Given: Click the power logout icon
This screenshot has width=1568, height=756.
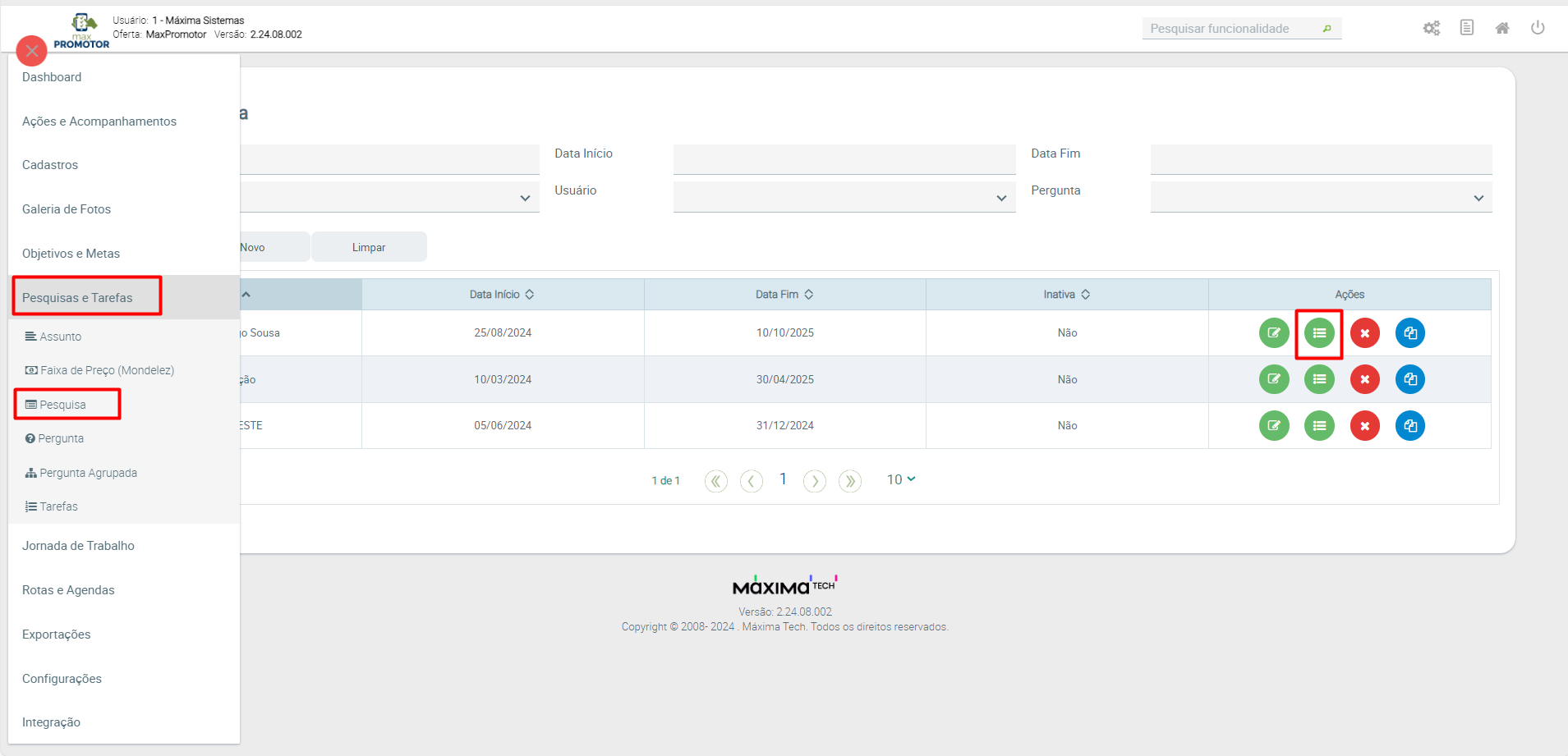Looking at the screenshot, I should click(x=1538, y=28).
